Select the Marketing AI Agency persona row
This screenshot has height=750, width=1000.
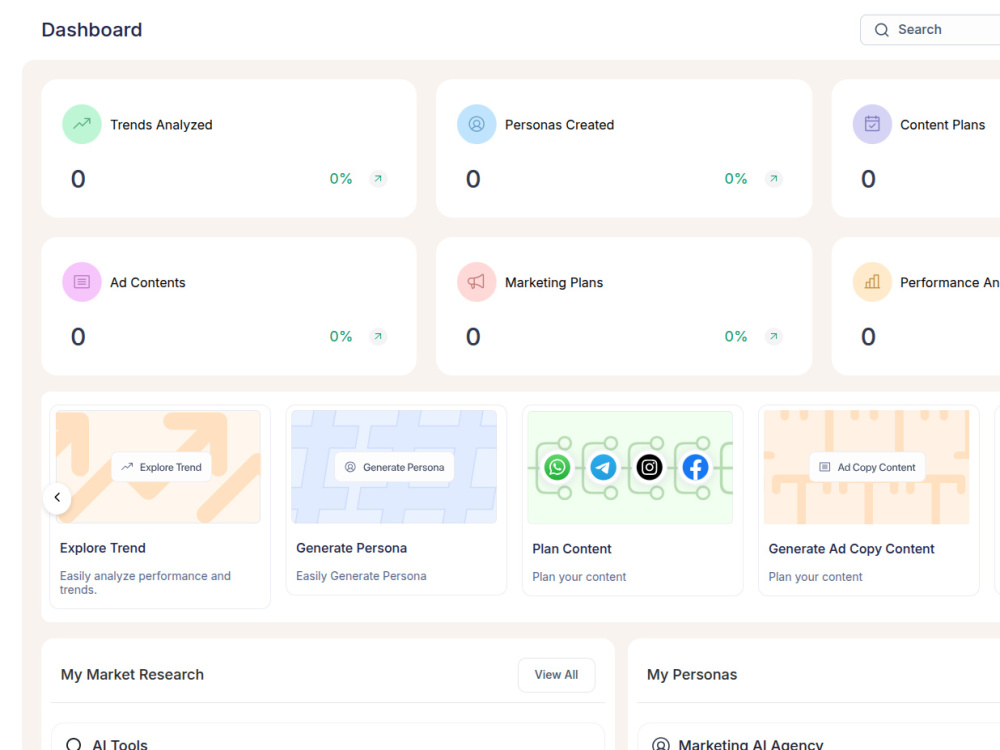coord(819,737)
